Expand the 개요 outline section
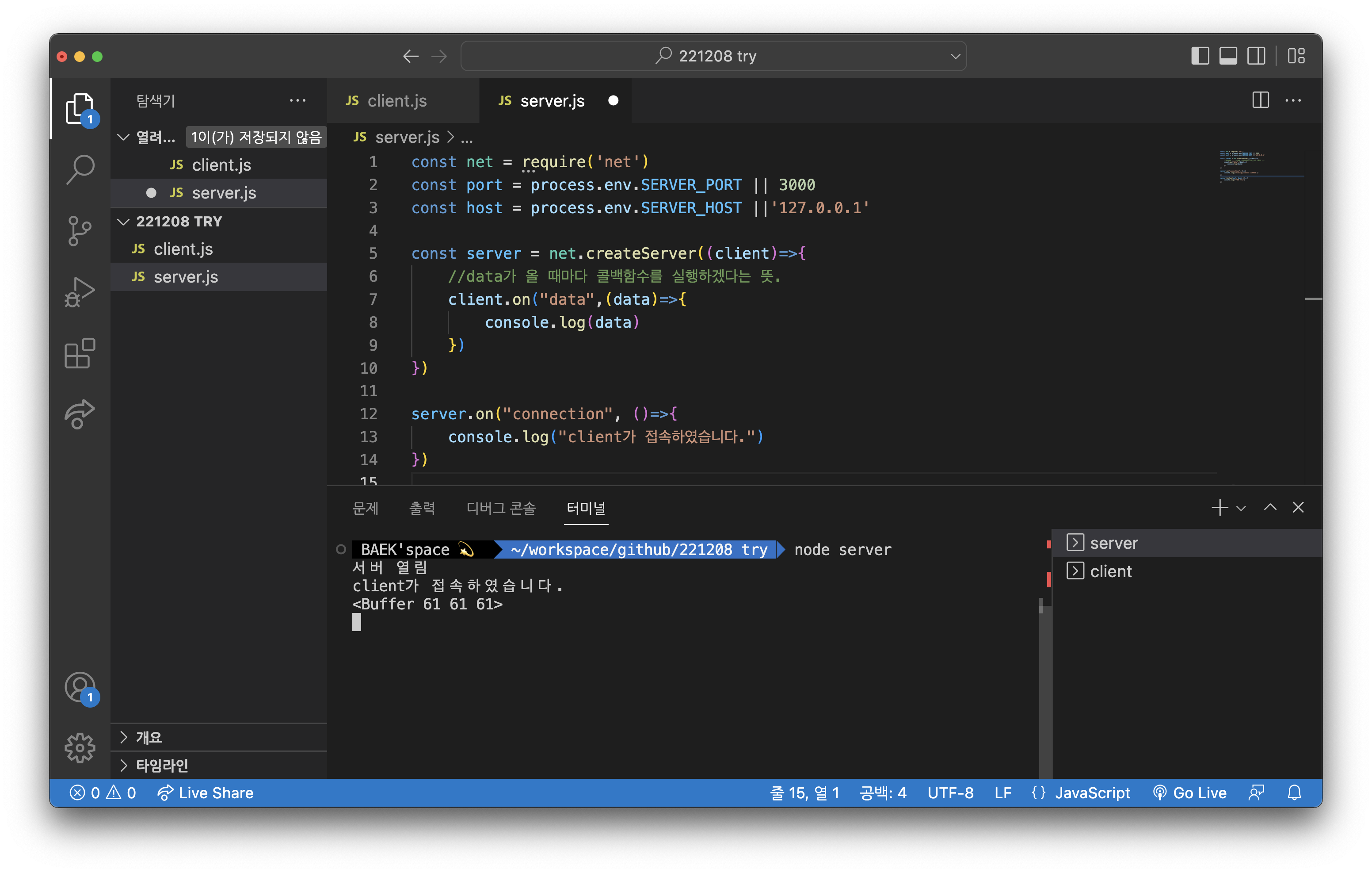Image resolution: width=1372 pixels, height=873 pixels. coord(149,737)
